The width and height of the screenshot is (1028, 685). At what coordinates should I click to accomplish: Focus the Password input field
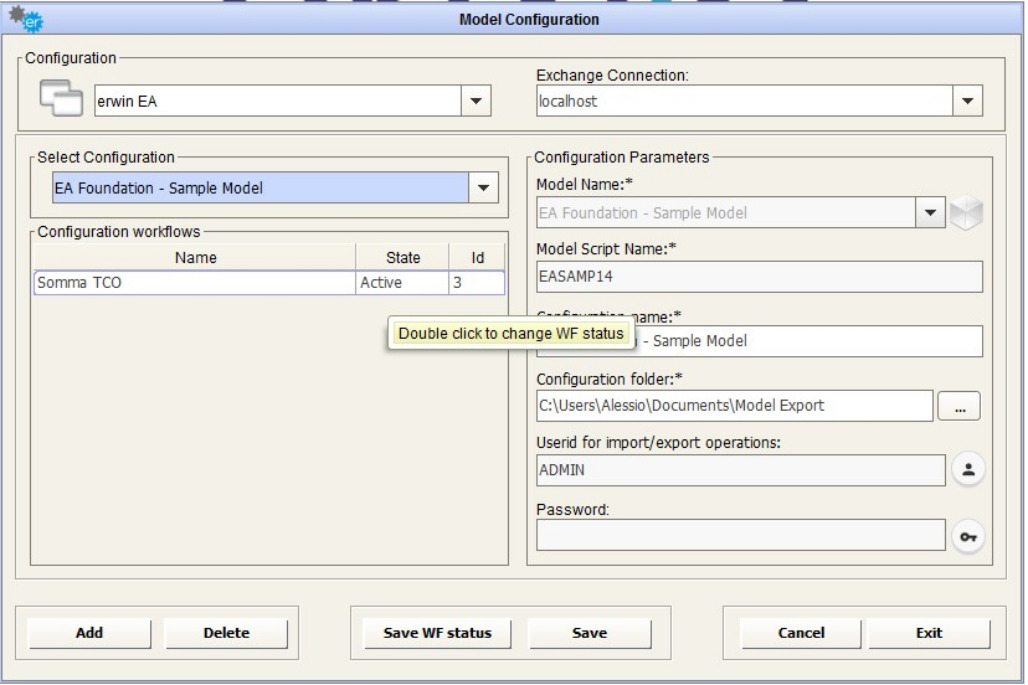(740, 535)
